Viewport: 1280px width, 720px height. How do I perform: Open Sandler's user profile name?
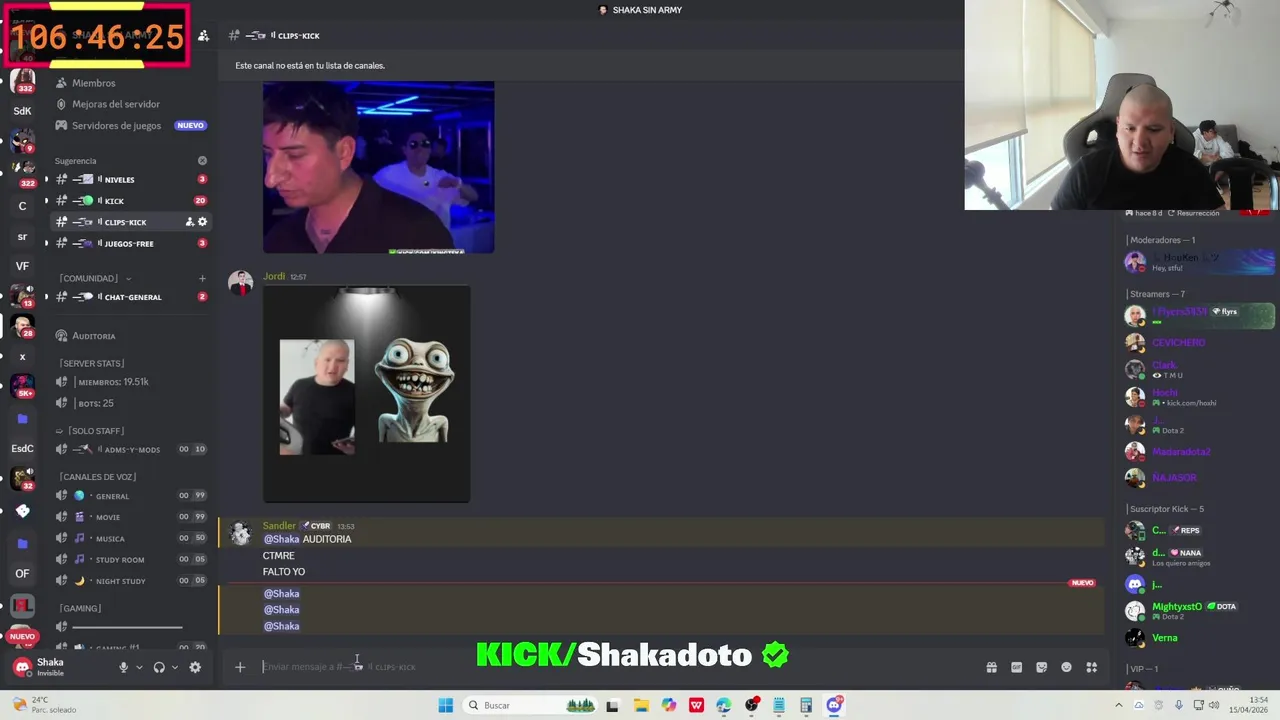click(279, 526)
